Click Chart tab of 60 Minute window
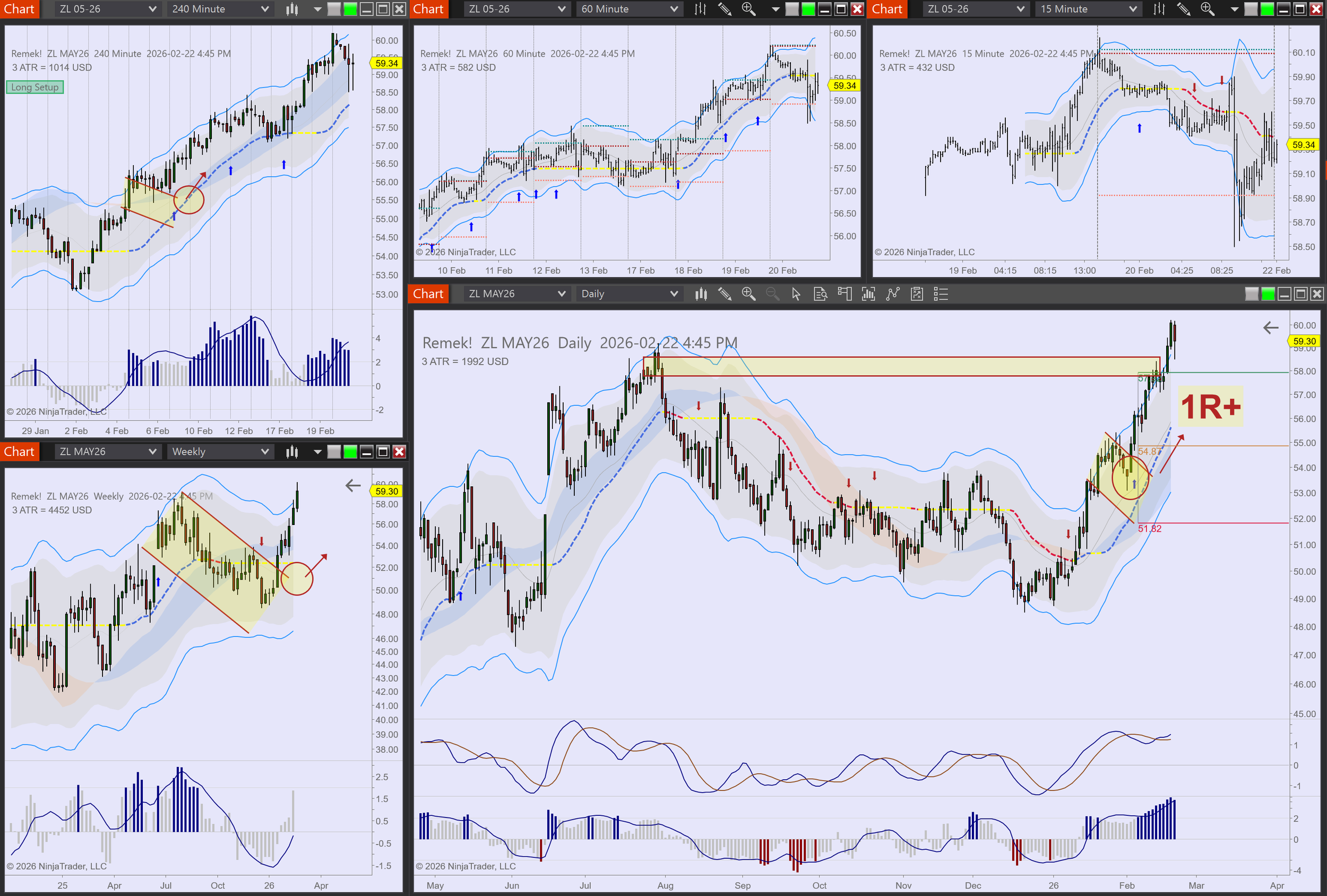 tap(428, 9)
